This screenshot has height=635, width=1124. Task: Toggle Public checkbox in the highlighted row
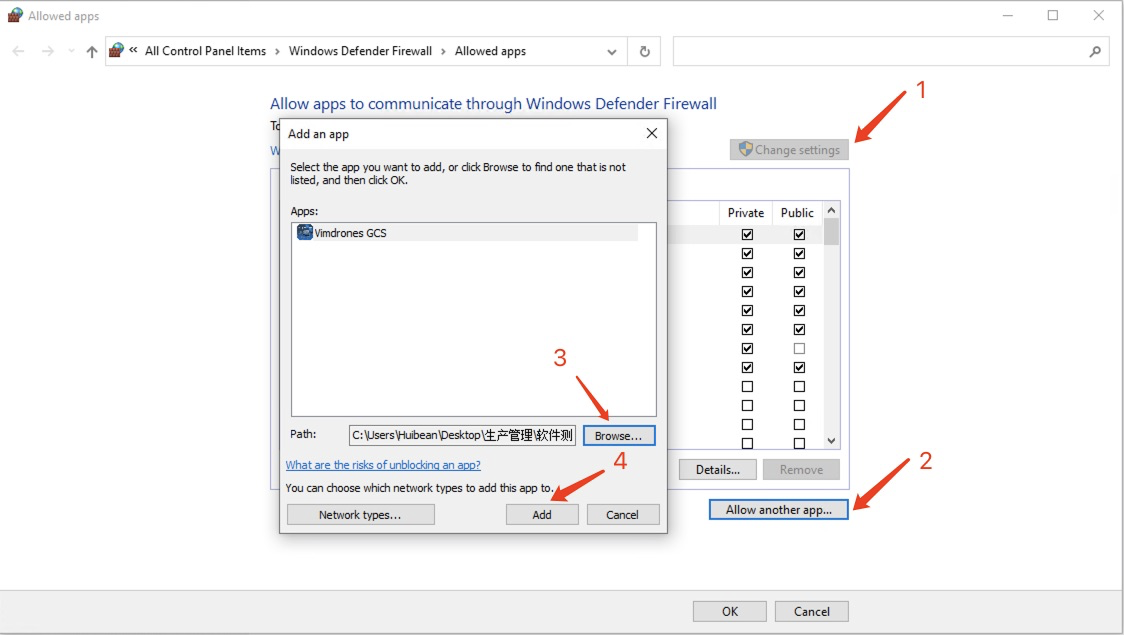pos(799,234)
